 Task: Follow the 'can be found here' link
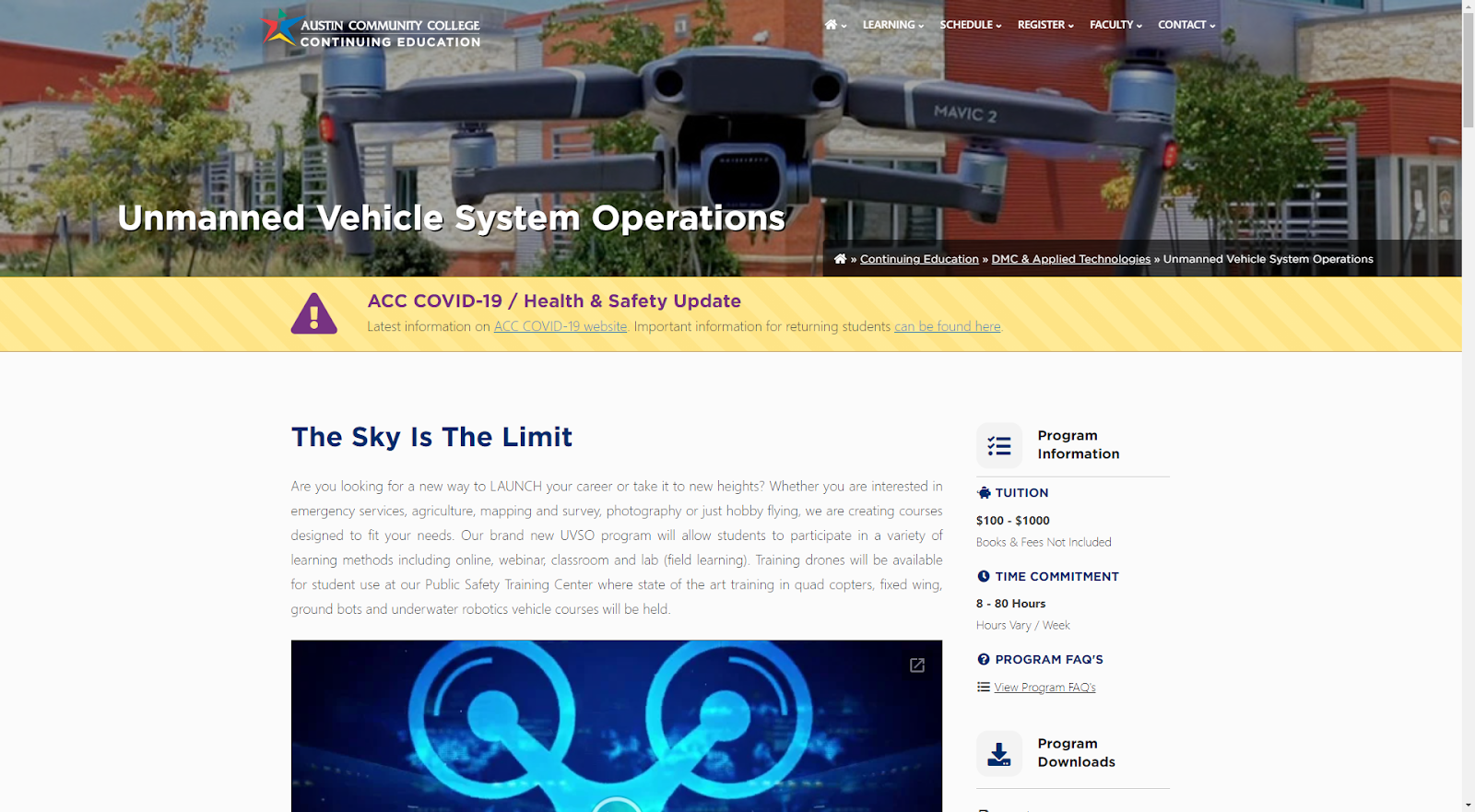point(948,326)
